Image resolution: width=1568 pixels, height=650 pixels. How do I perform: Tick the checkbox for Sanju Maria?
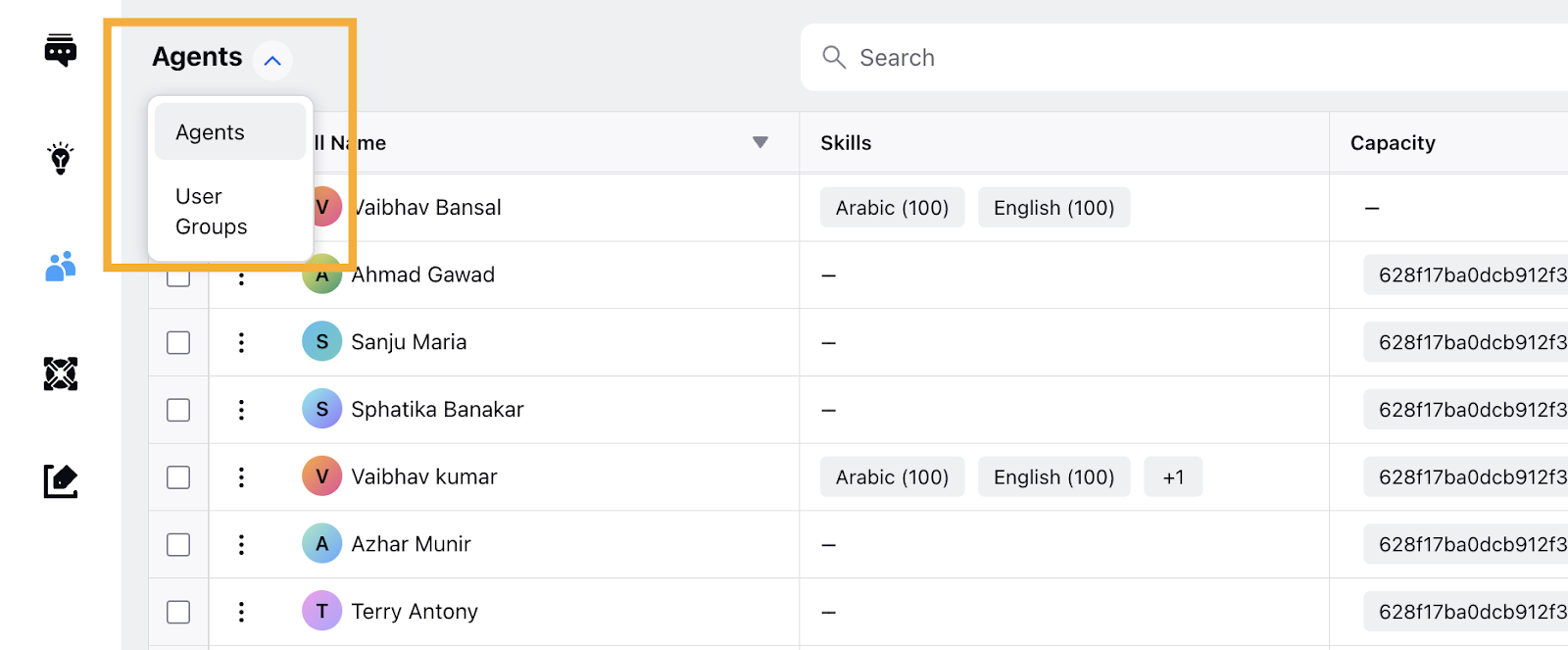click(x=178, y=342)
